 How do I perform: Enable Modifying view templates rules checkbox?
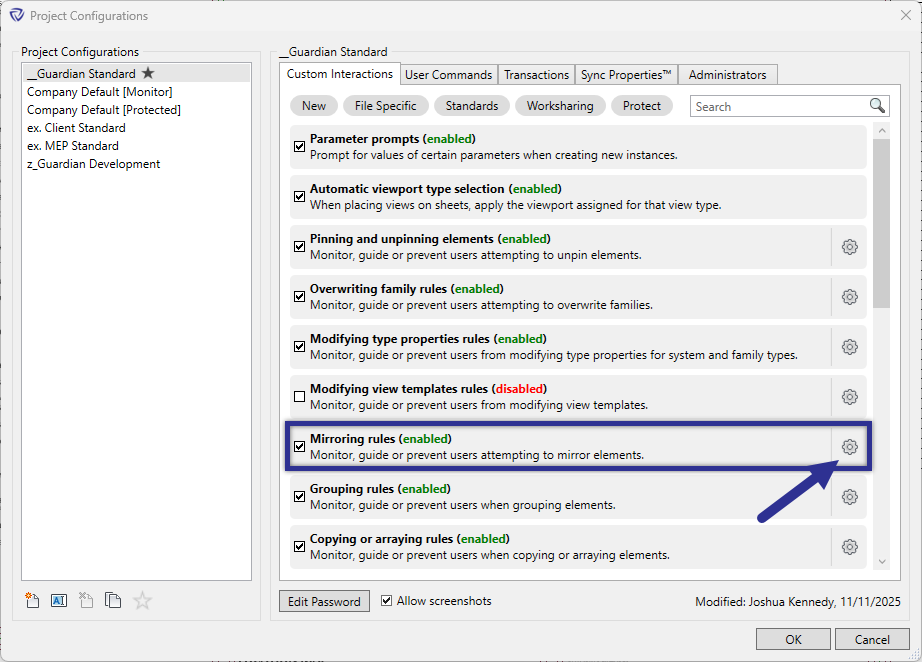[299, 396]
